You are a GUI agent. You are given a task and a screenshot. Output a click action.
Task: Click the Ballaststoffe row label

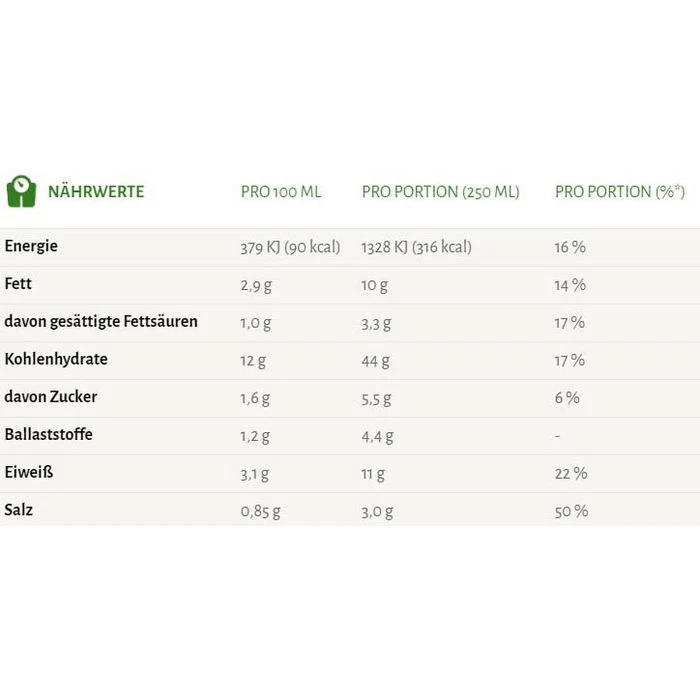48,435
